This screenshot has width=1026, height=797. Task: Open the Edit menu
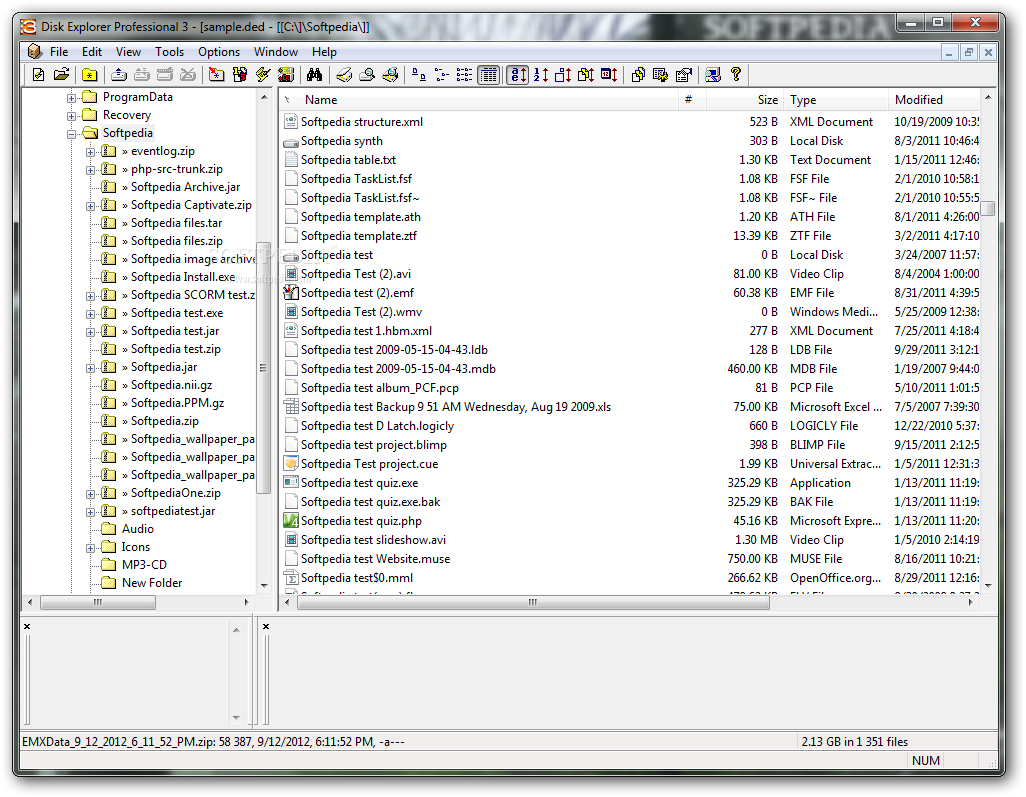click(92, 52)
